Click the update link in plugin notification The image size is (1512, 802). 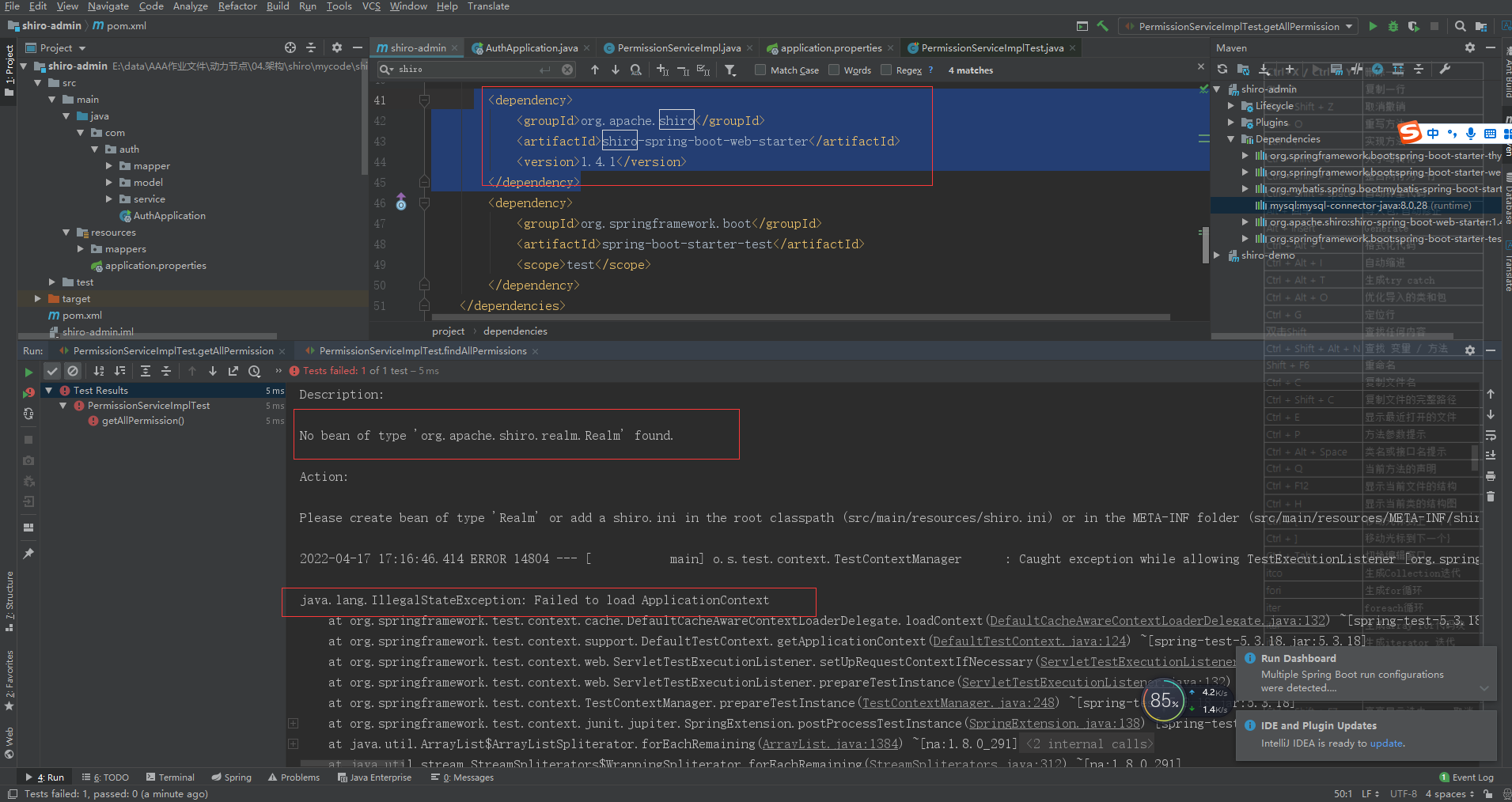coord(1386,743)
